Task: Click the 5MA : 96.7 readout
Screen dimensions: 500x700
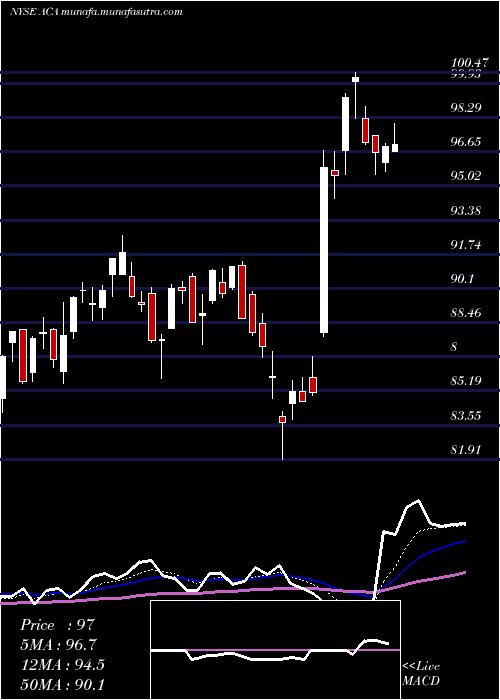Action: [x=58, y=645]
